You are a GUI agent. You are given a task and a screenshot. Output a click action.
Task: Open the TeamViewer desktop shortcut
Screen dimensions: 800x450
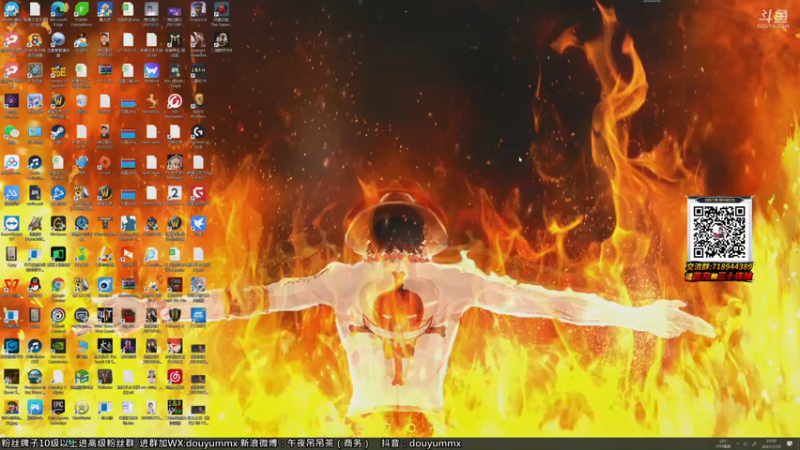[x=11, y=224]
